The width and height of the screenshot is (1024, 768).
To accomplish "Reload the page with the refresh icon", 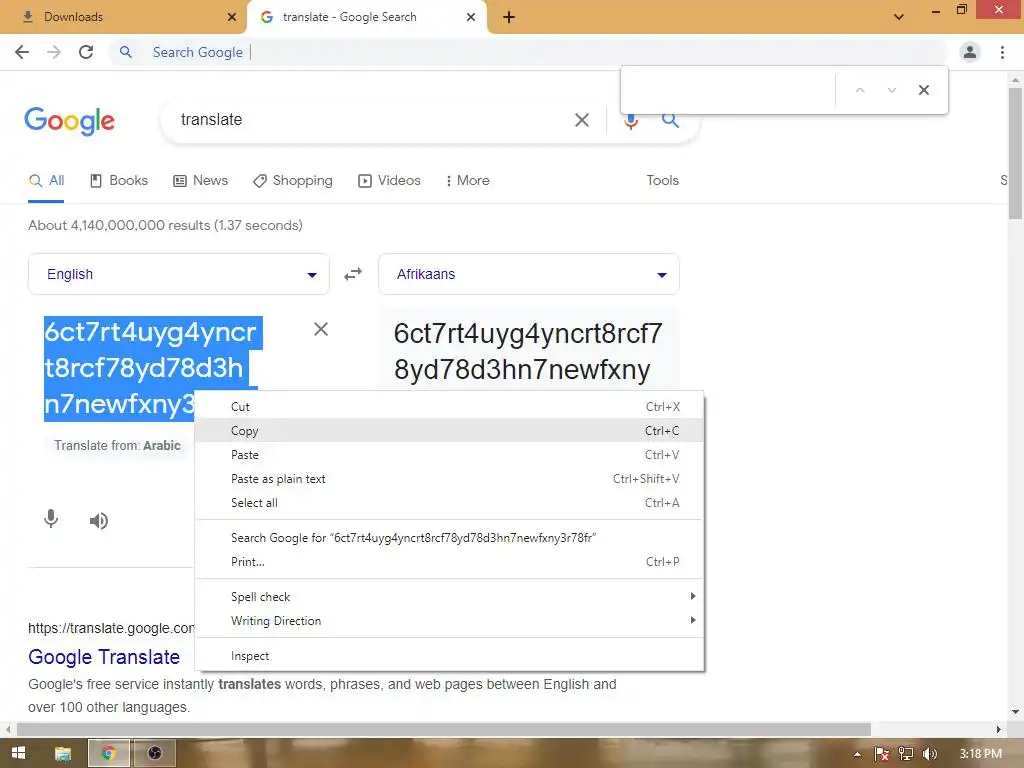I will [86, 52].
